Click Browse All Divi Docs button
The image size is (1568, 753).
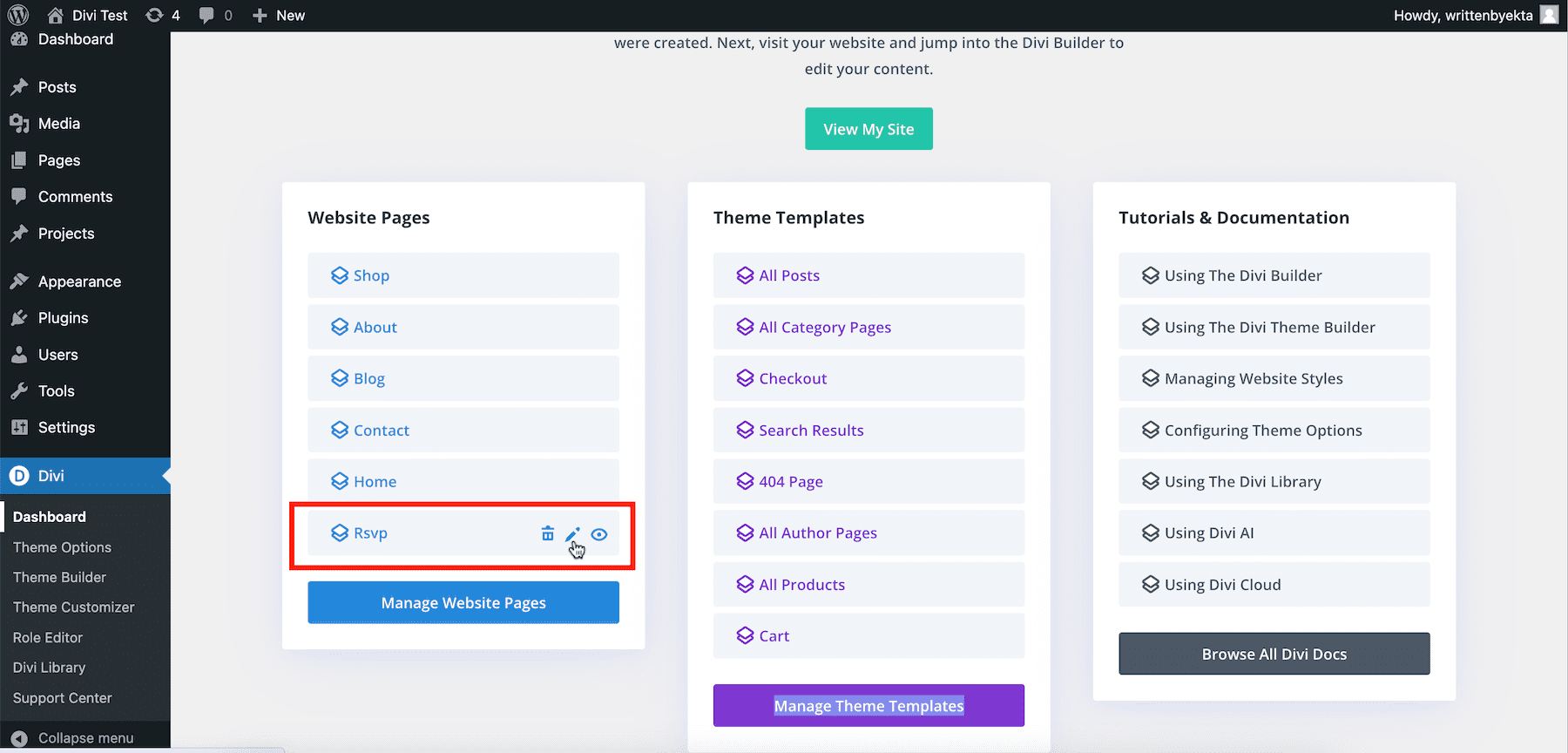click(x=1274, y=654)
